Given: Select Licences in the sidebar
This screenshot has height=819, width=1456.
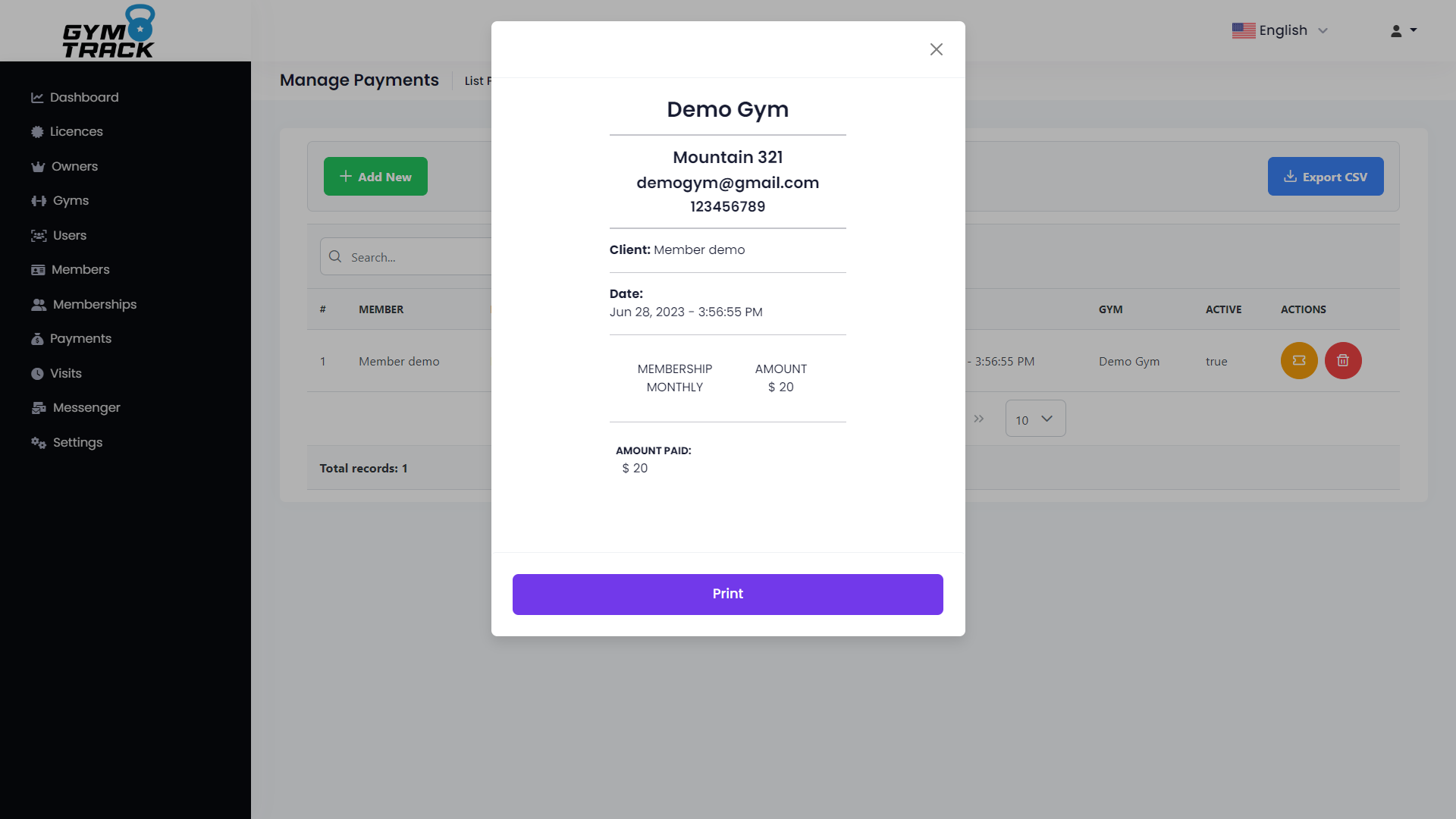Looking at the screenshot, I should point(76,131).
